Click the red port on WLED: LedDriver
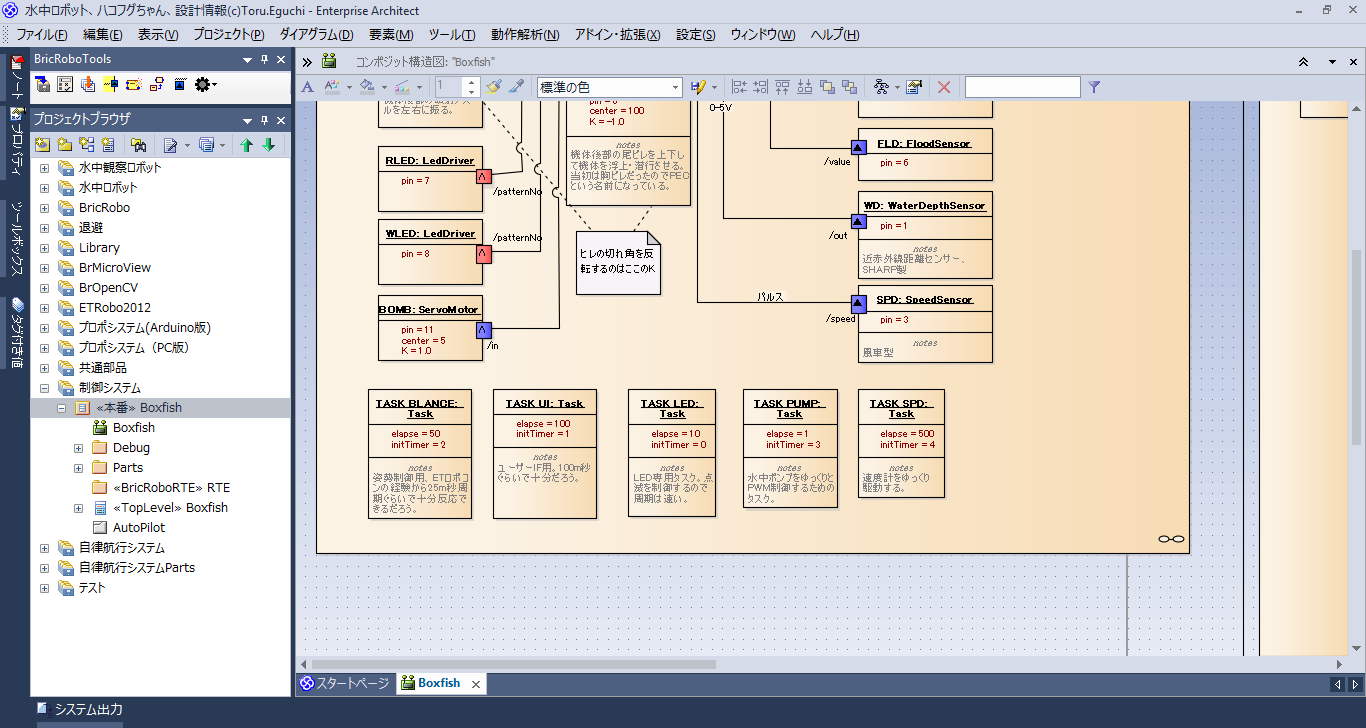This screenshot has width=1366, height=728. pos(484,254)
